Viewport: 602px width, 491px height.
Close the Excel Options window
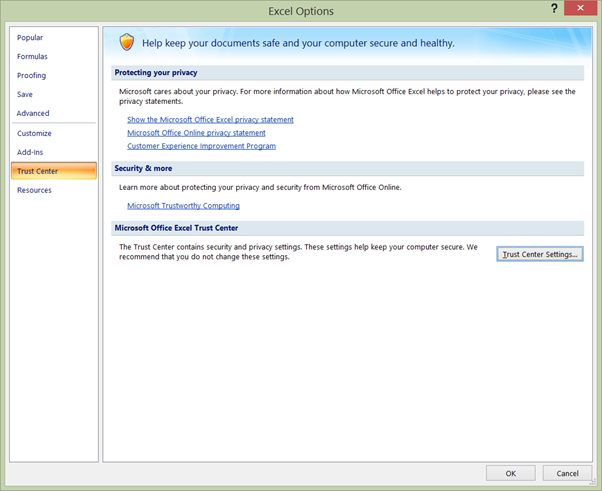point(580,8)
